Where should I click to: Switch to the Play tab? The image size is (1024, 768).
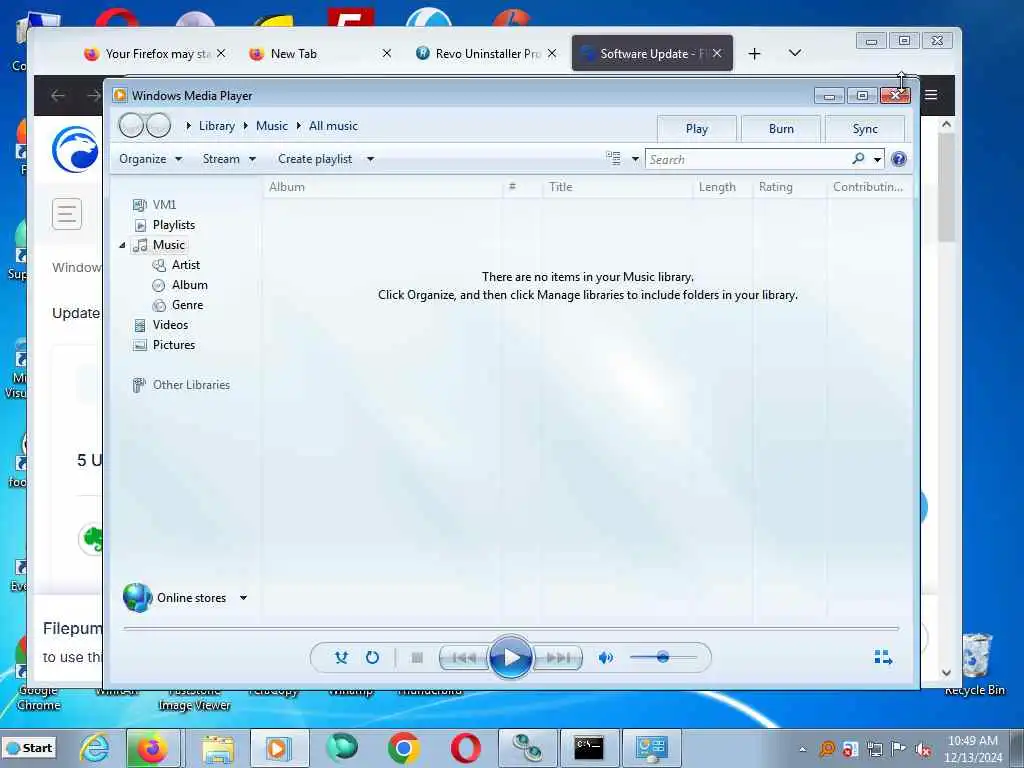click(697, 129)
